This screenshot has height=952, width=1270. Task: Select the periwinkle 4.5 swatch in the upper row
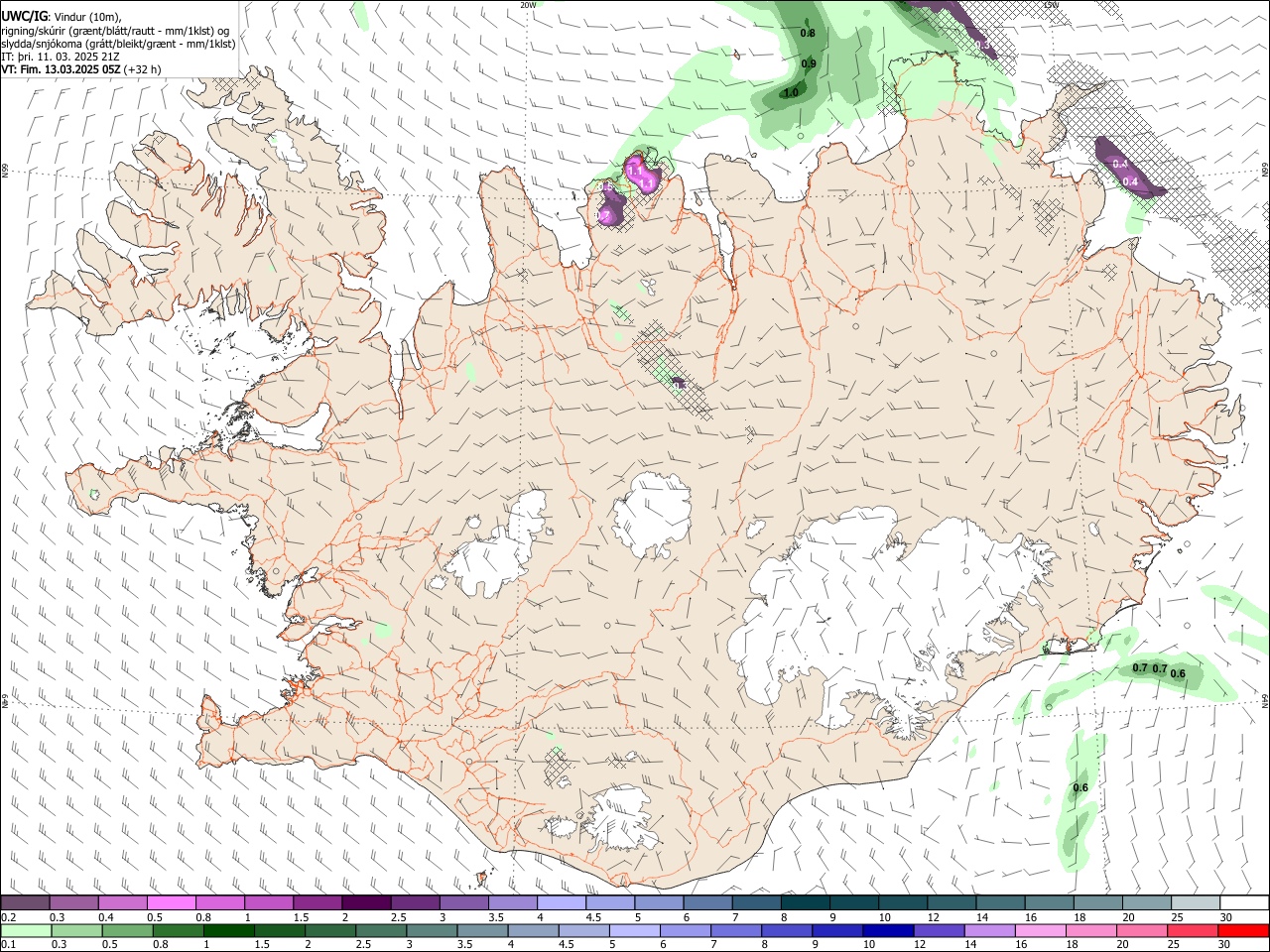click(610, 903)
